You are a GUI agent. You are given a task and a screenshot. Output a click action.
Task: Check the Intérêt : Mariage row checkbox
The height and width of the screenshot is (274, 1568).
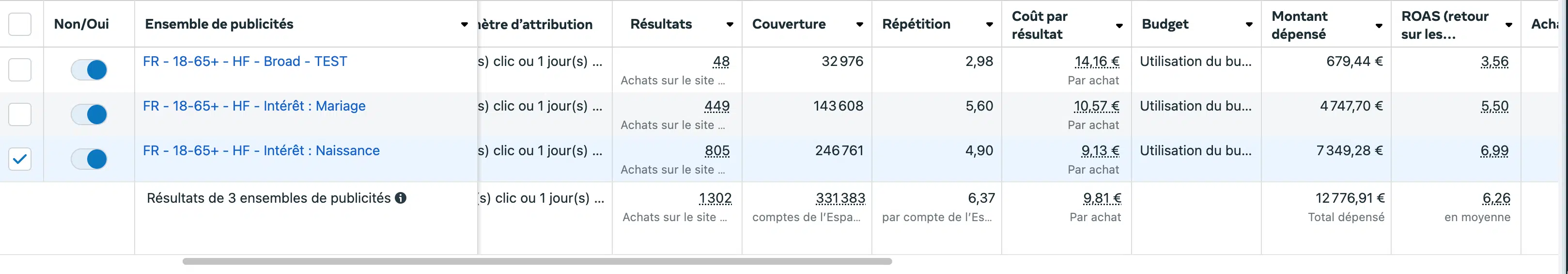click(x=19, y=114)
